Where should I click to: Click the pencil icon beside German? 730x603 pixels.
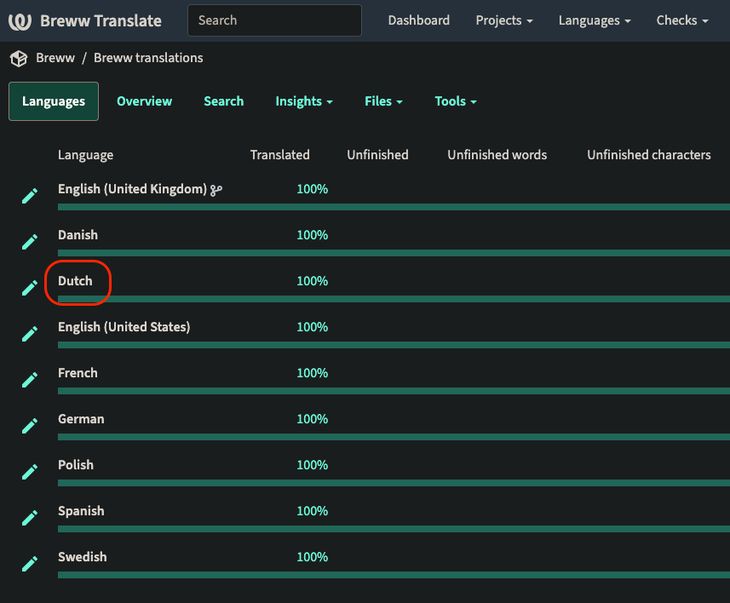pos(30,426)
